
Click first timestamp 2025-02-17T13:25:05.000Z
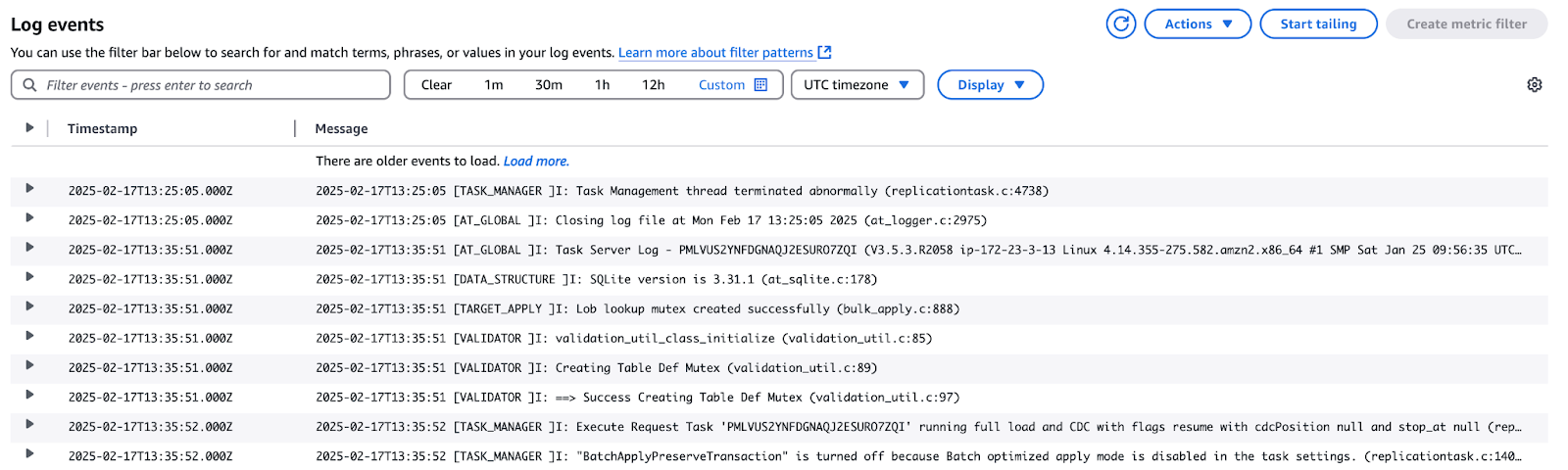click(150, 191)
